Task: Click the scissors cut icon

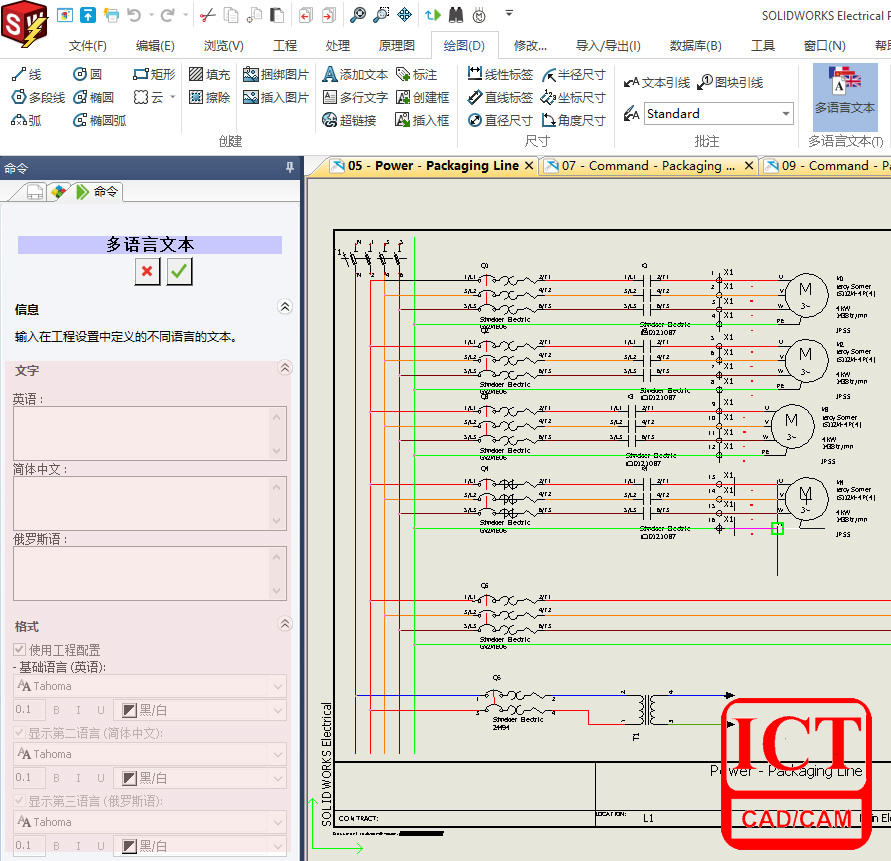Action: click(x=207, y=15)
